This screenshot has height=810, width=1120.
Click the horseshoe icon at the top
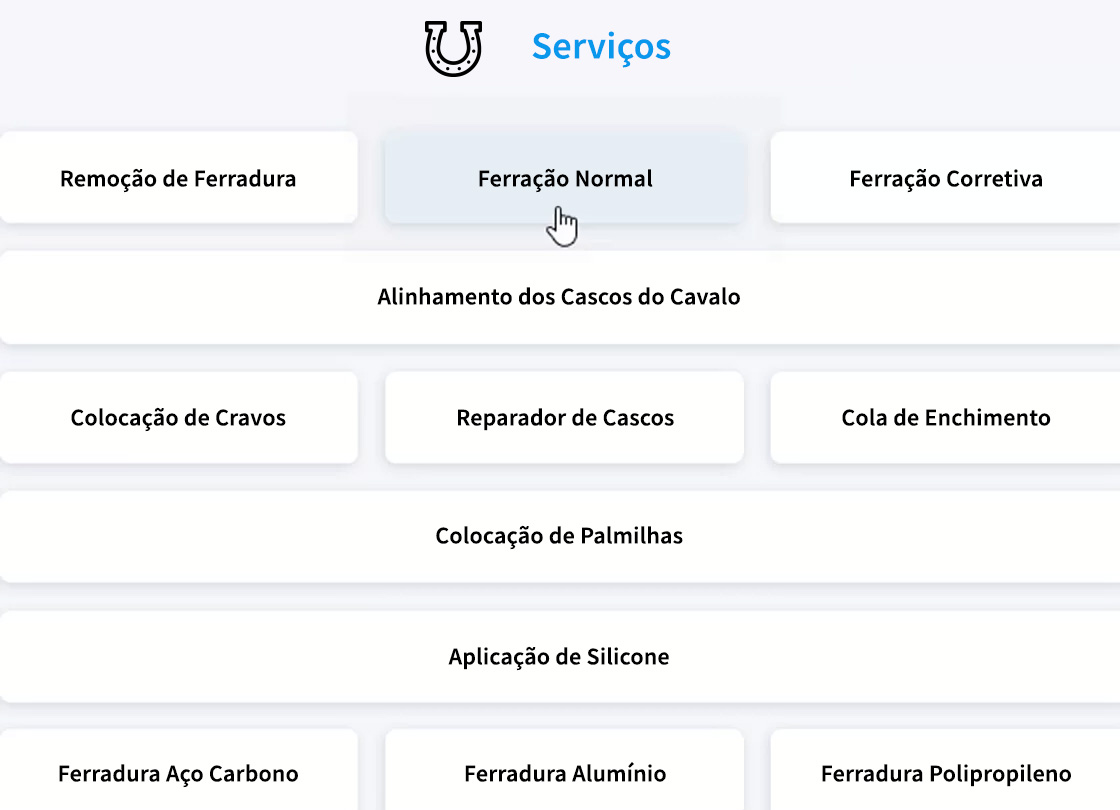coord(452,45)
